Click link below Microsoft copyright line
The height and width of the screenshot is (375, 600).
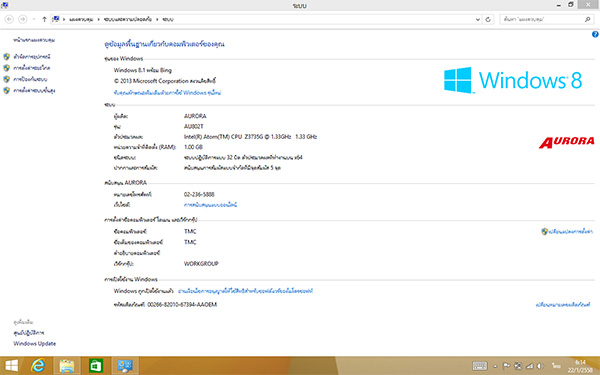pyautogui.click(x=167, y=93)
